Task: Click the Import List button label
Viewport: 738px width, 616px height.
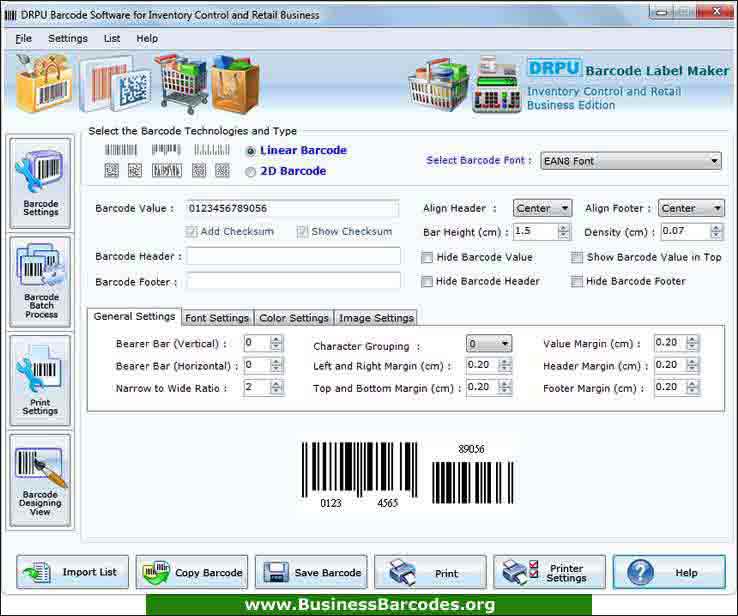Action: point(89,572)
